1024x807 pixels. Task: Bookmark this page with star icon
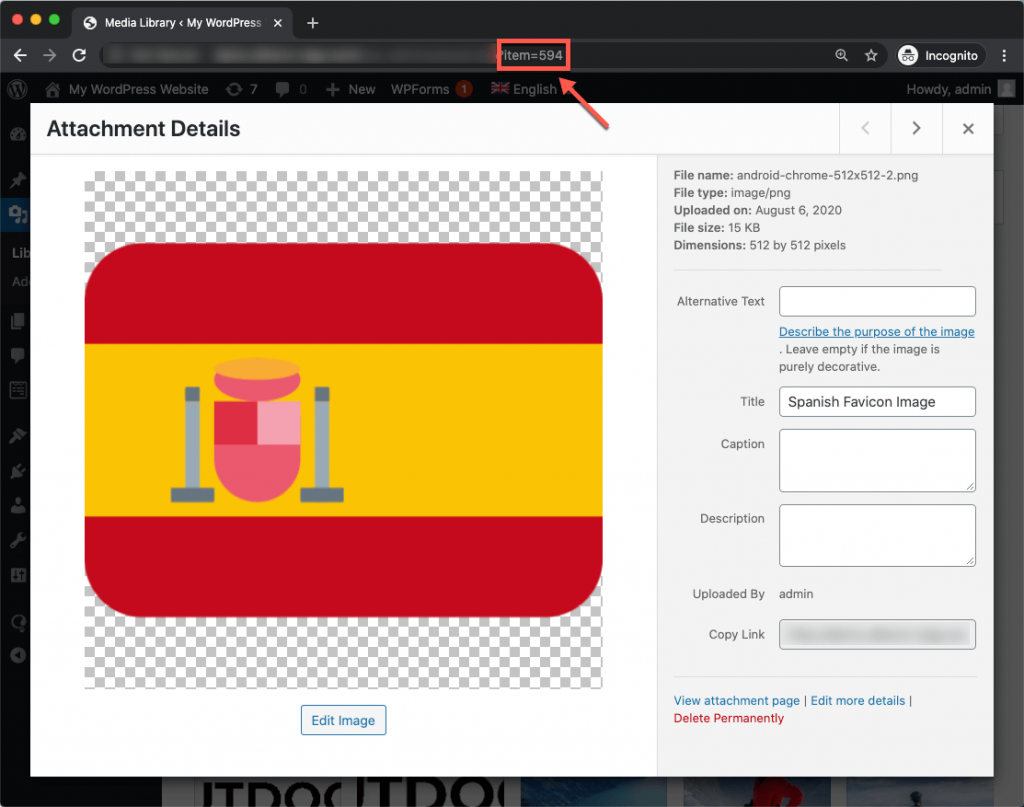tap(871, 55)
